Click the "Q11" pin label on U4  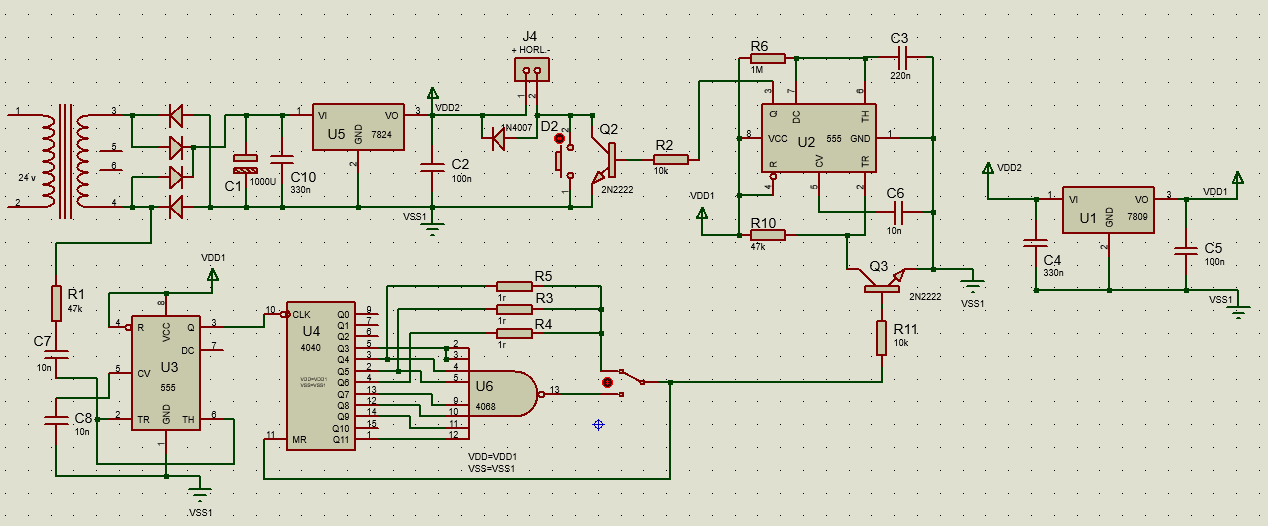(x=343, y=438)
